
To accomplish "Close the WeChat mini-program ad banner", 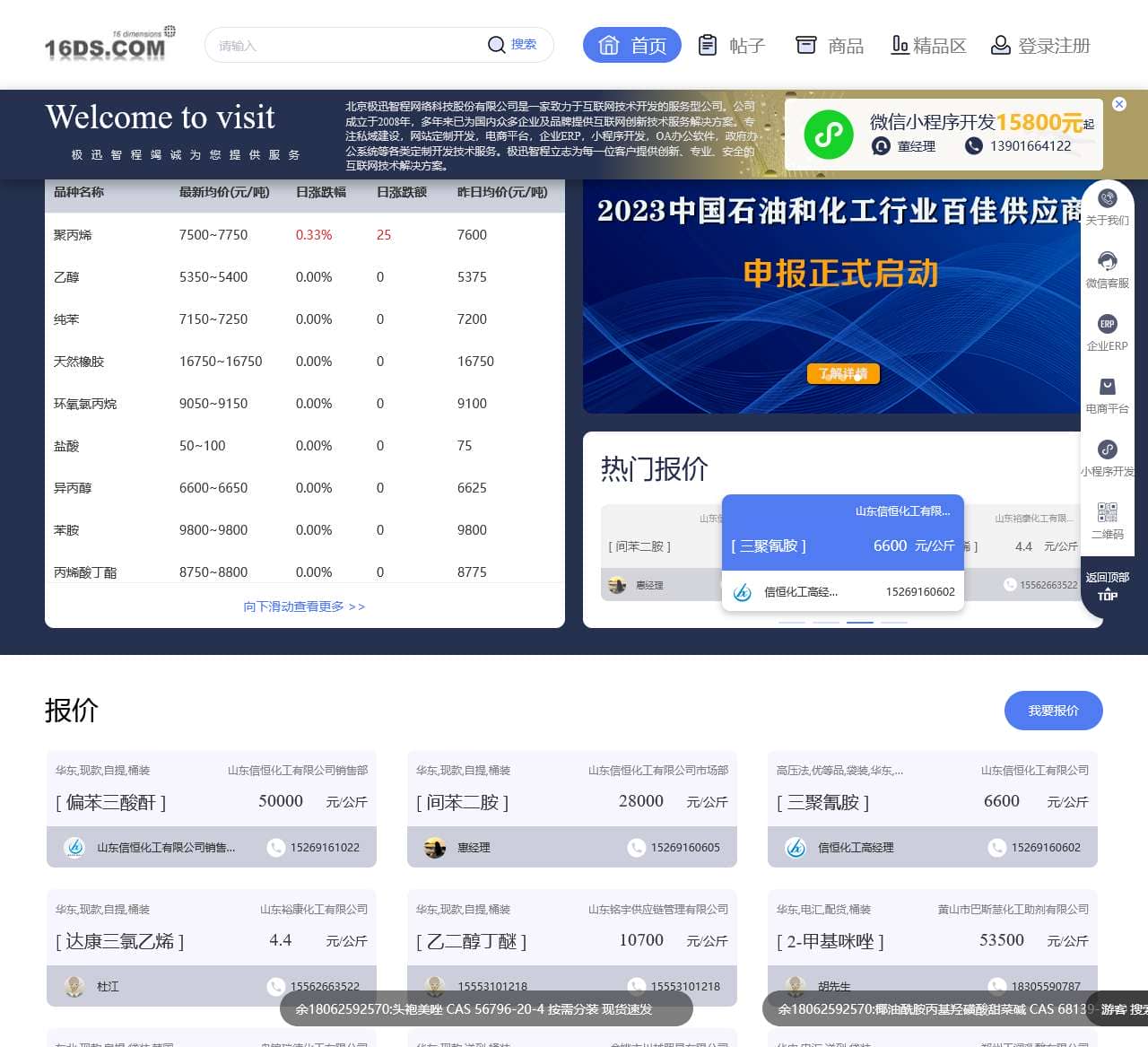I will click(x=1119, y=104).
